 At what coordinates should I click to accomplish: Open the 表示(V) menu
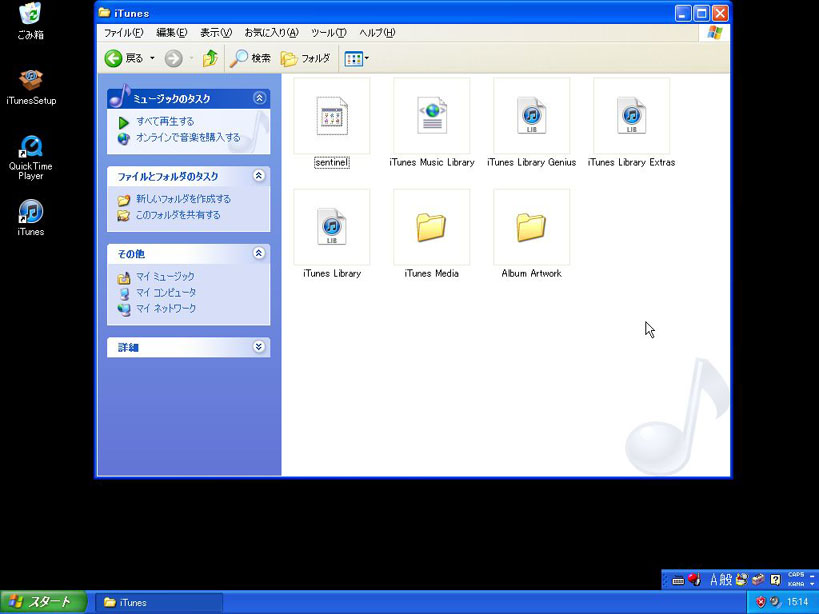tap(216, 33)
